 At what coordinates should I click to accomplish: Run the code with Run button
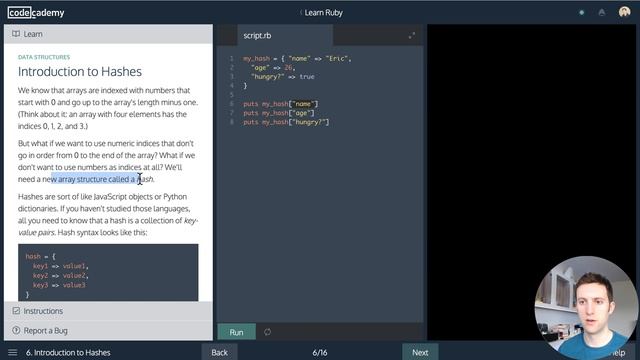tap(236, 332)
